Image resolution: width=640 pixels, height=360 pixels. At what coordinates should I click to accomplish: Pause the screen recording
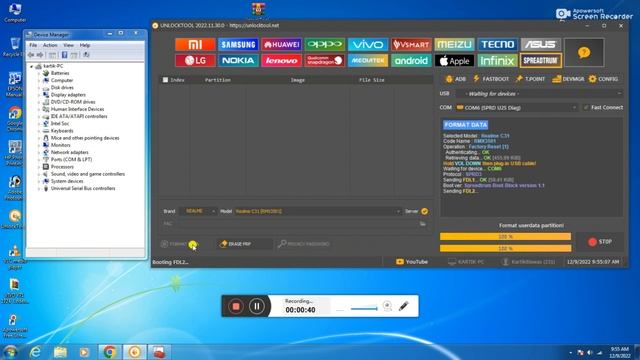256,306
